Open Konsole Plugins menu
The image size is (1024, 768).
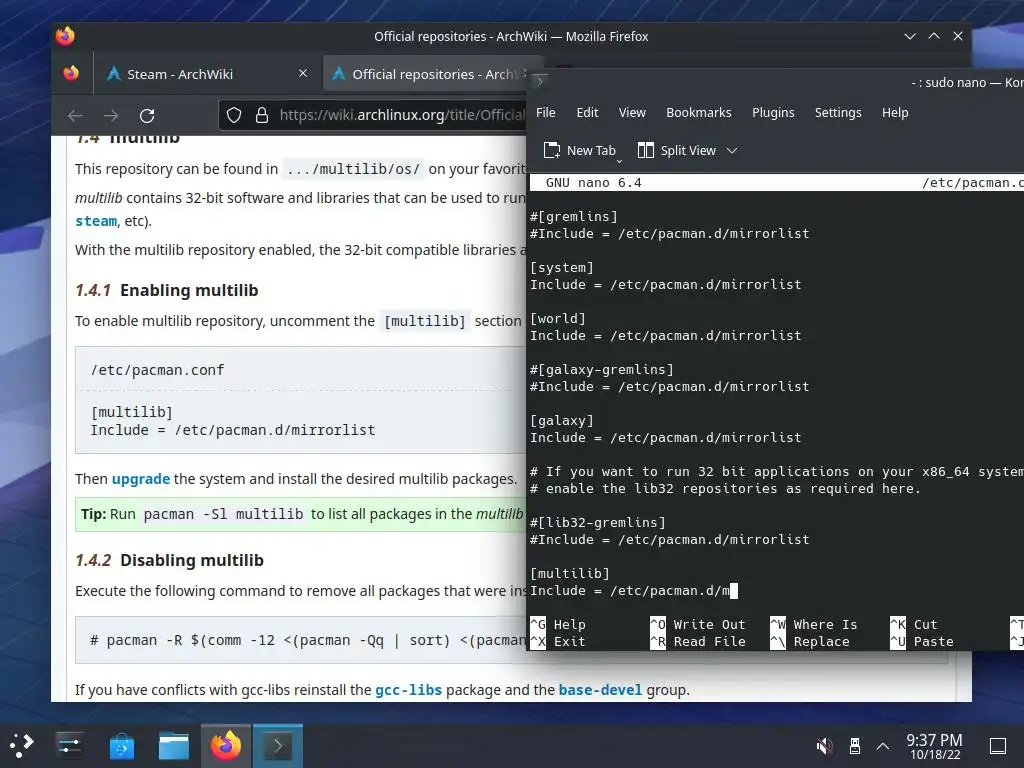(x=773, y=112)
